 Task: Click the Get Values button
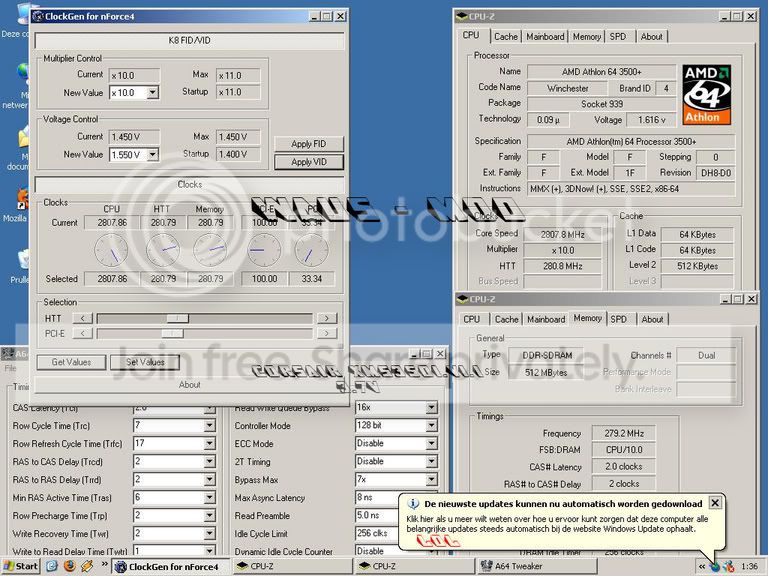[71, 362]
